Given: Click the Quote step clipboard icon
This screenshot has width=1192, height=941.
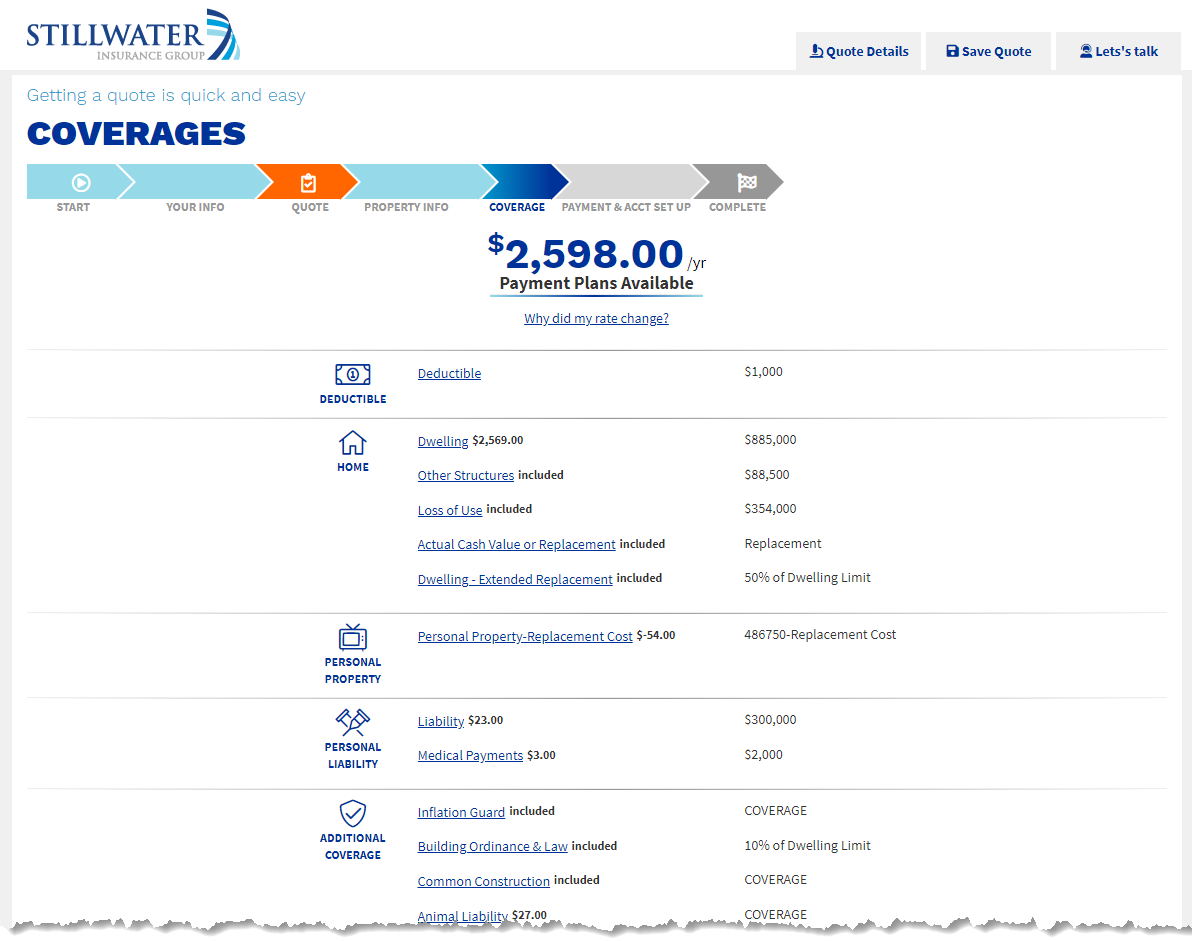Looking at the screenshot, I should 308,182.
